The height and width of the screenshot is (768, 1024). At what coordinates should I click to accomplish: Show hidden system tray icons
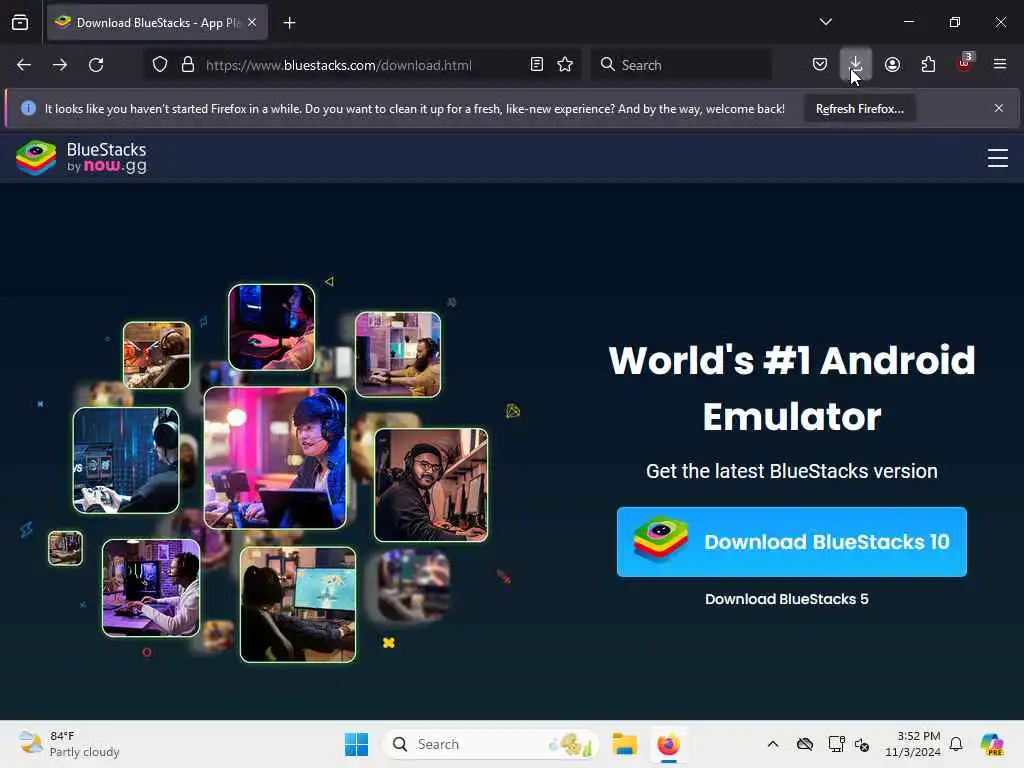click(773, 744)
